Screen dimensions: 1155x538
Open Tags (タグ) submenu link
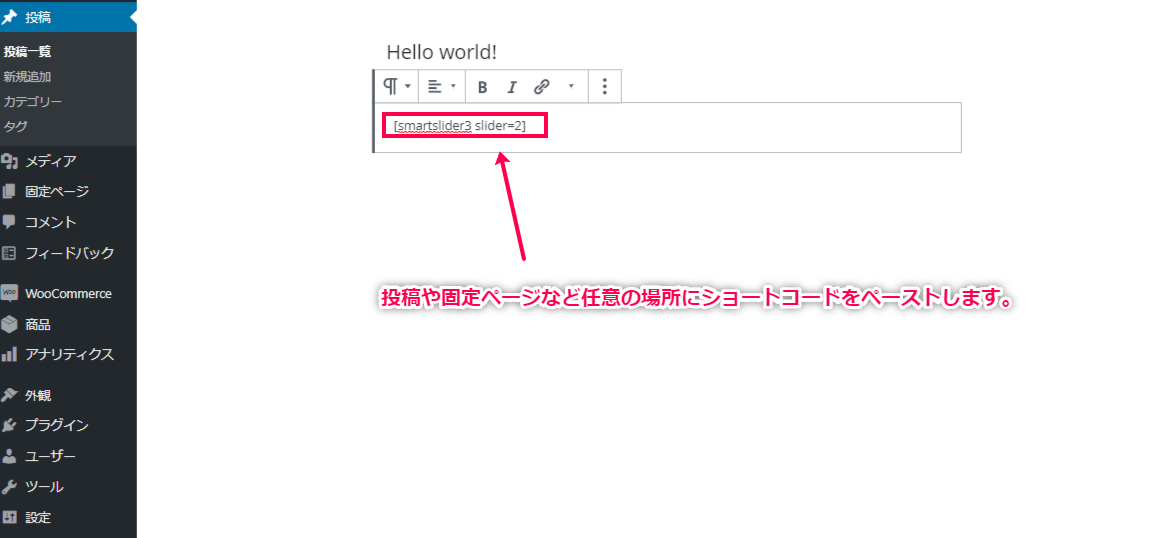pyautogui.click(x=15, y=126)
